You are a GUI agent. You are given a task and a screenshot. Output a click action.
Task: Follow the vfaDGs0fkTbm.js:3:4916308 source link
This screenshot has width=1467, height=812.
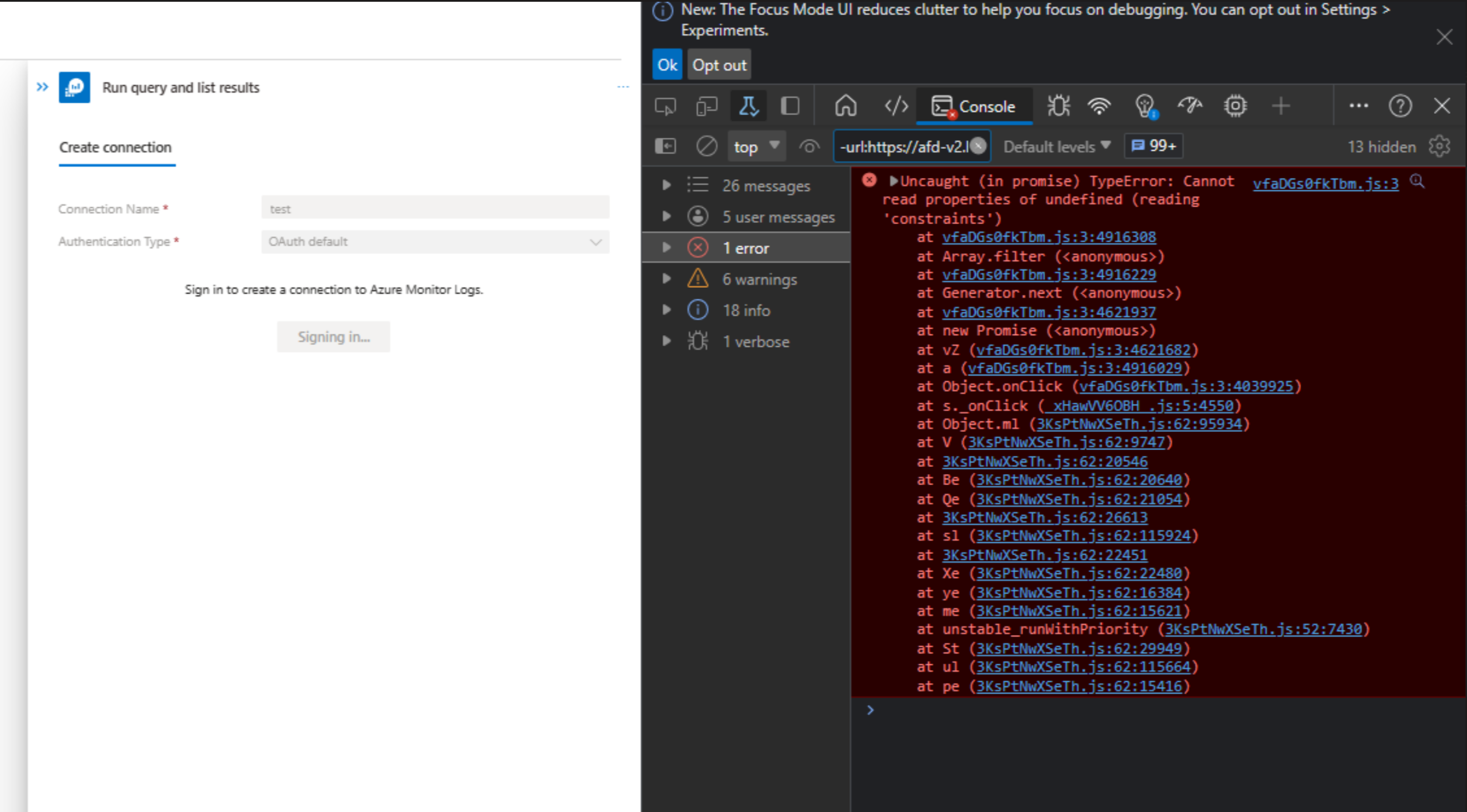pos(1048,236)
